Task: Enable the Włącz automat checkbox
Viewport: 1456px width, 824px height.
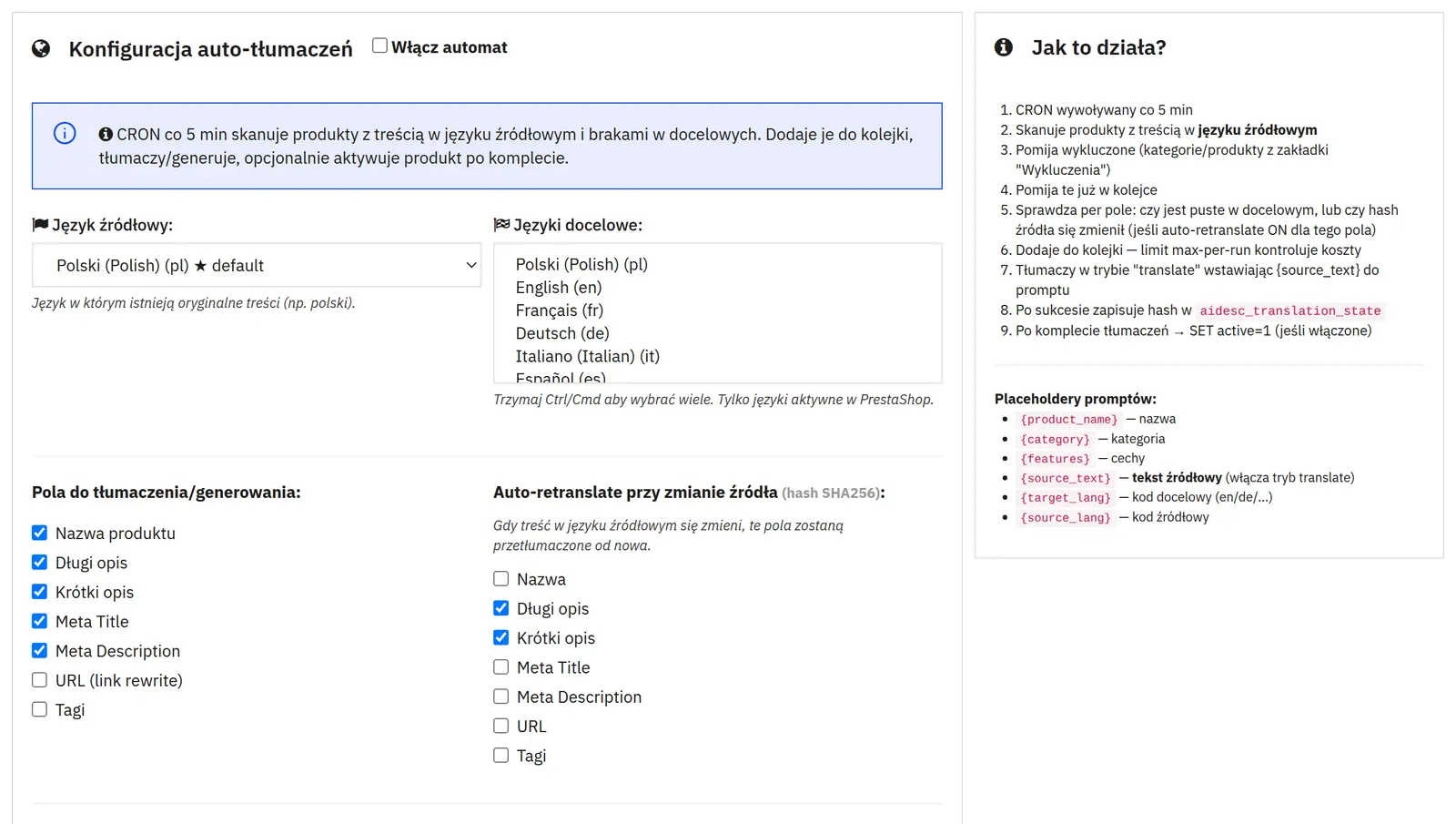Action: 379,46
